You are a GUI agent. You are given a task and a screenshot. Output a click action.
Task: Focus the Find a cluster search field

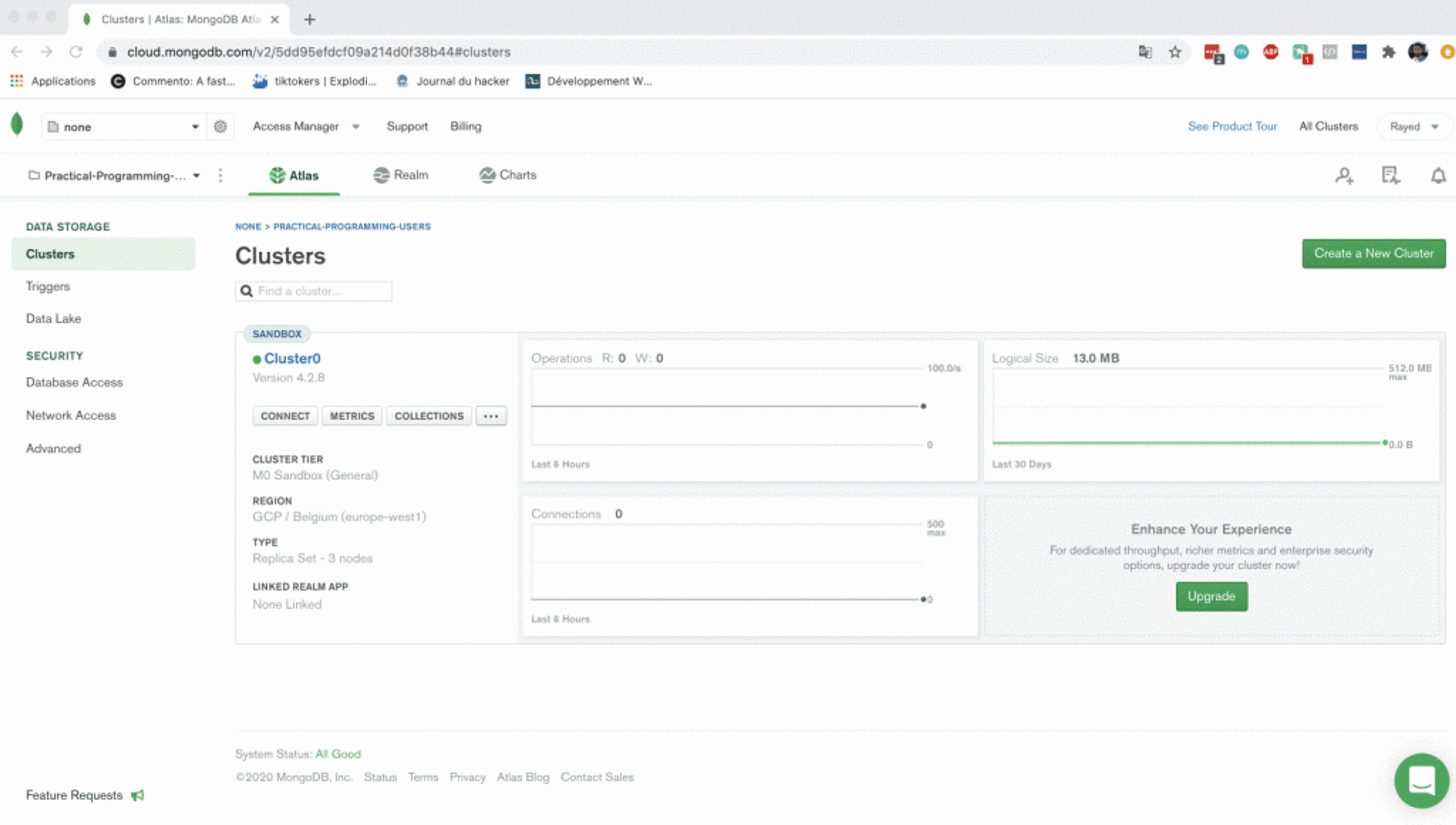(314, 291)
